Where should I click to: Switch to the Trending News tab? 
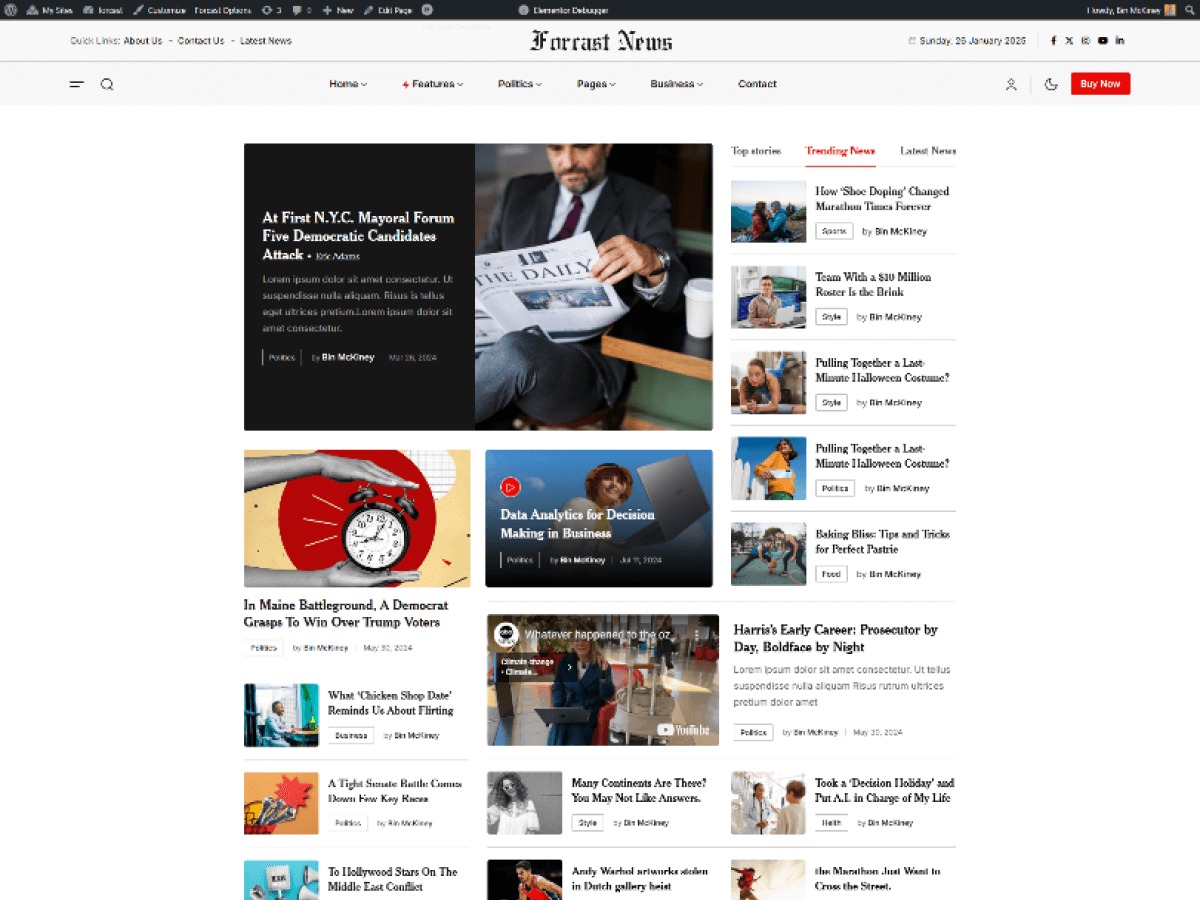tap(840, 151)
